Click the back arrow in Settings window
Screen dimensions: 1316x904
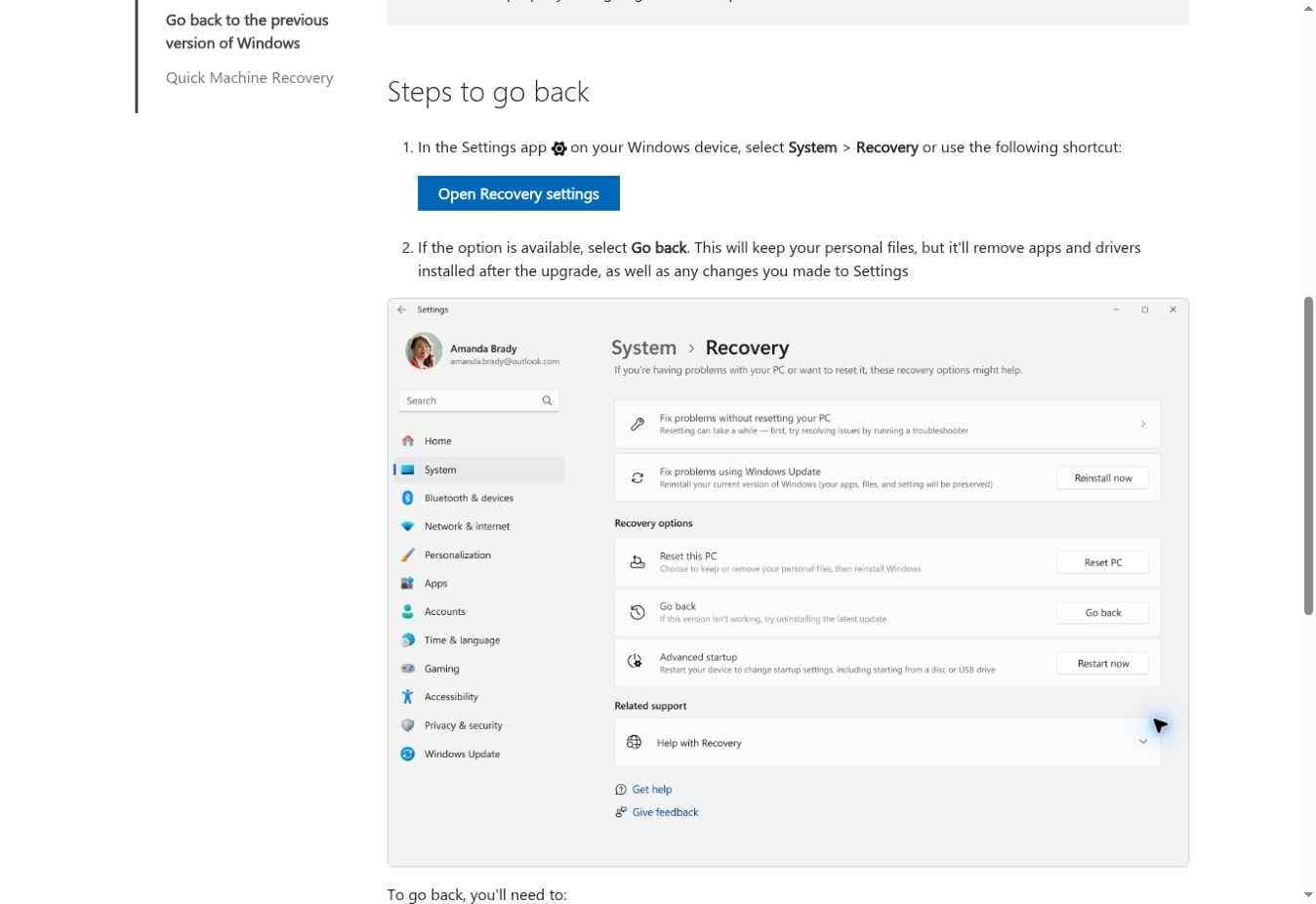401,309
